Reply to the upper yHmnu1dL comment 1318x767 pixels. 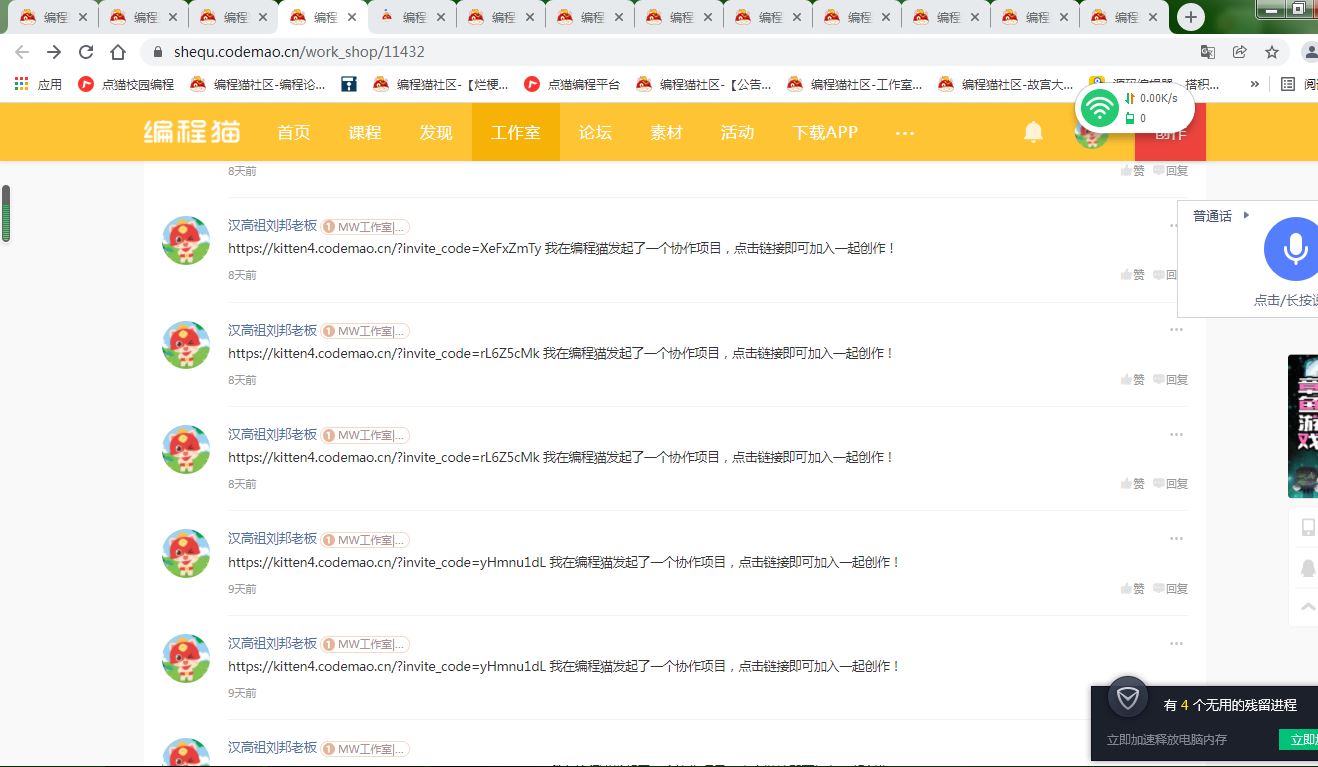tap(1171, 589)
